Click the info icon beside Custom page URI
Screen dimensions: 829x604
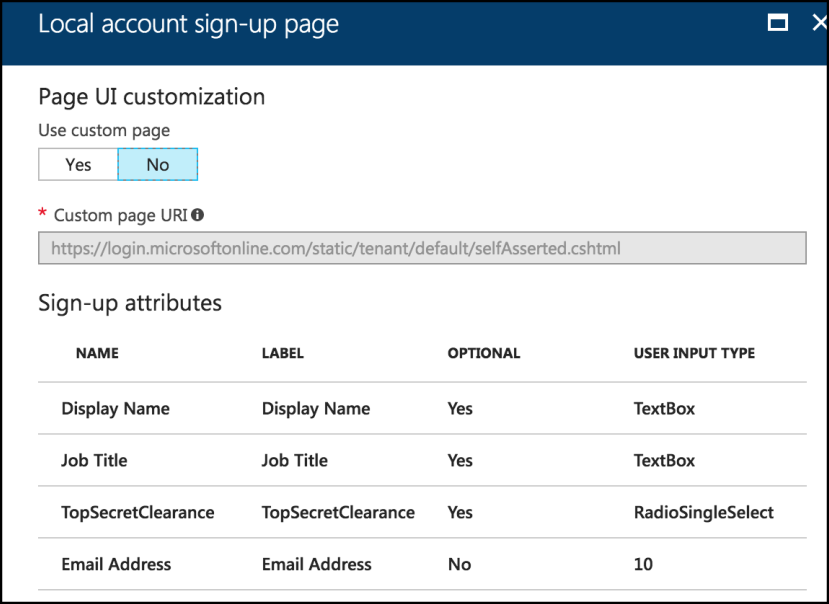tap(198, 215)
